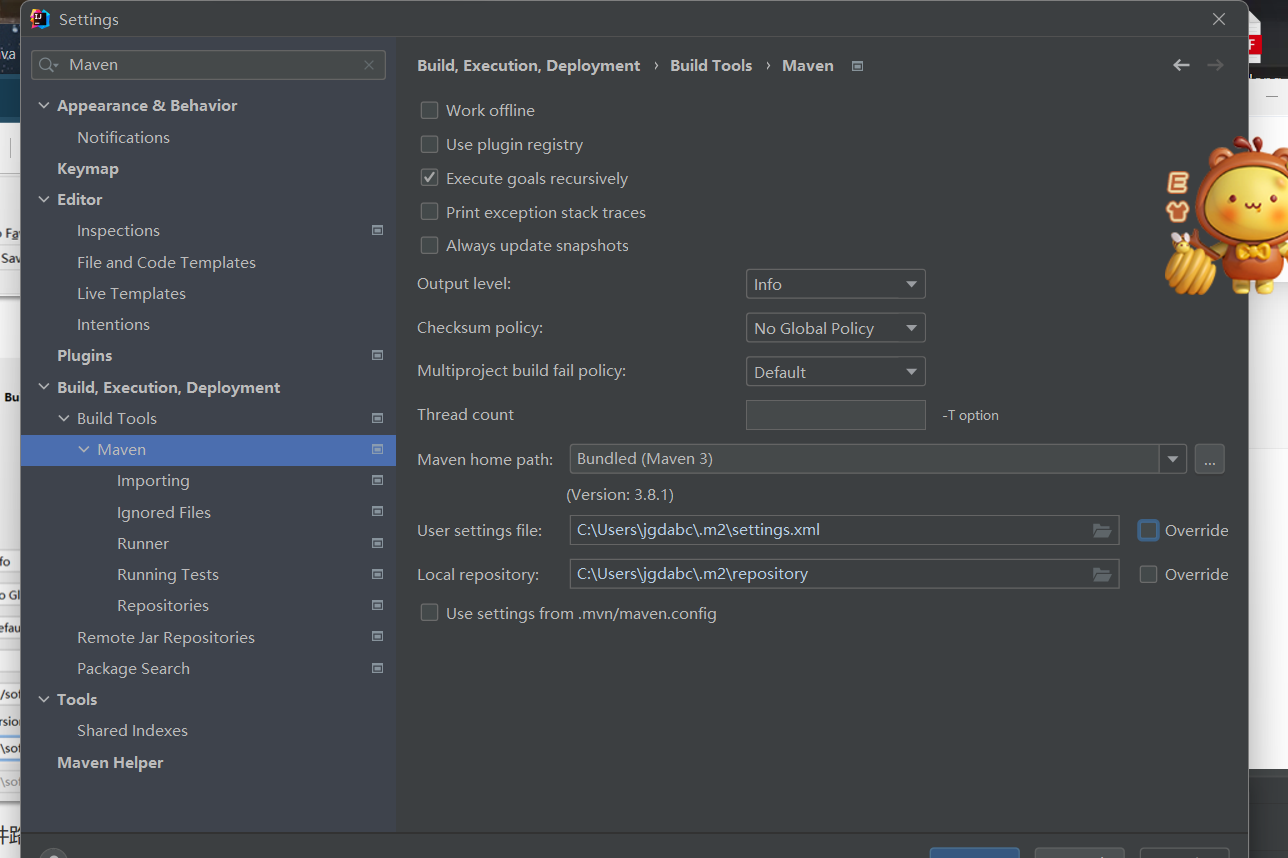Open Intentions settings page

pyautogui.click(x=113, y=324)
